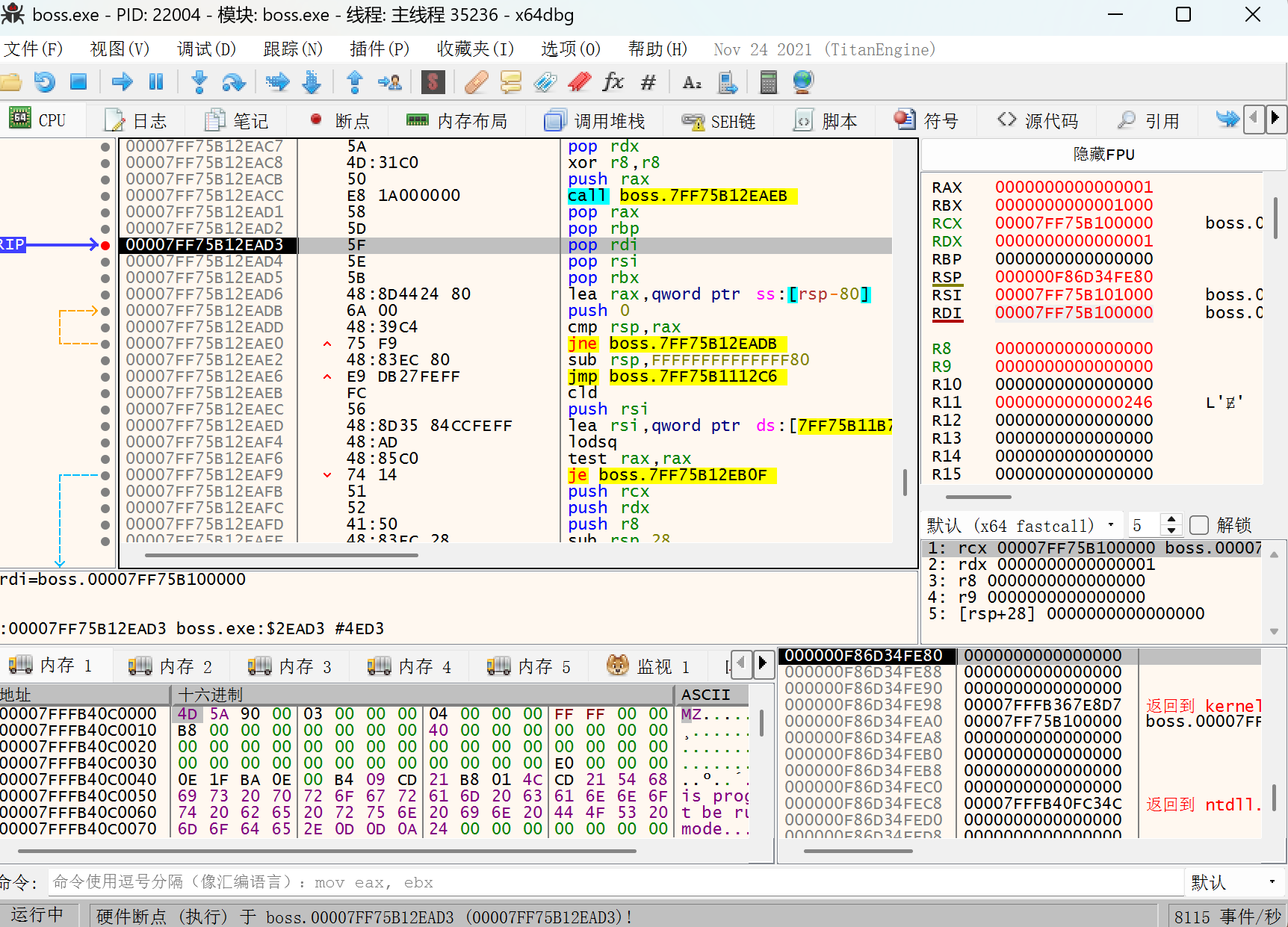This screenshot has width=1288, height=927.
Task: Click the 运行中 status label
Action: click(x=37, y=915)
